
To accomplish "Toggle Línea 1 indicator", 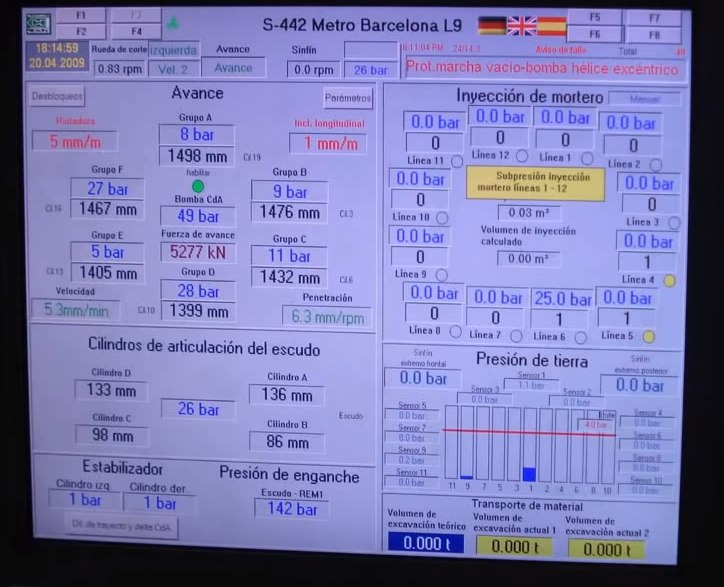I will click(x=587, y=158).
